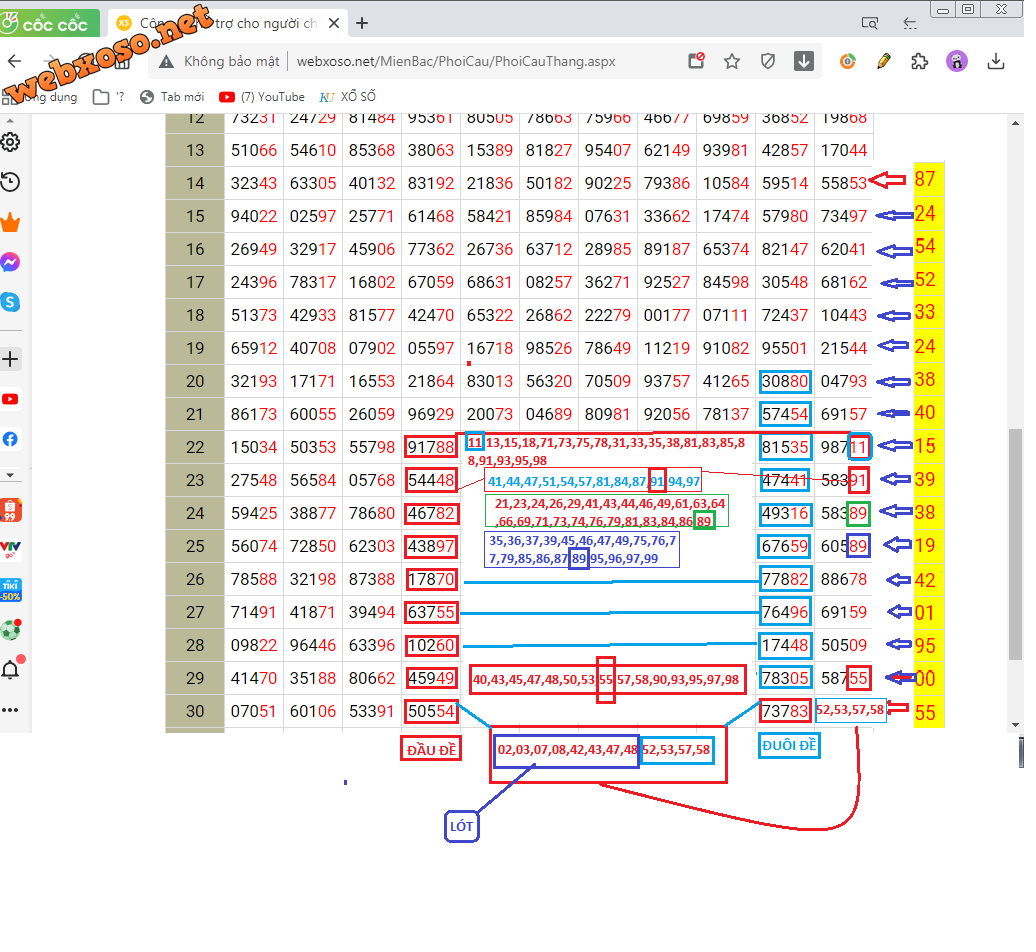This screenshot has height=952, width=1036.
Task: Open the football sidebar icon
Action: coord(10,630)
